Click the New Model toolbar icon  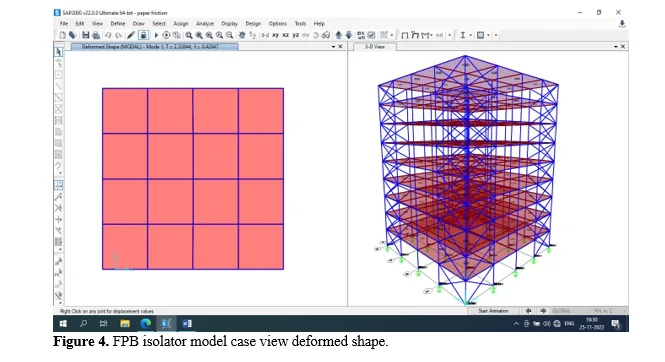[62, 35]
